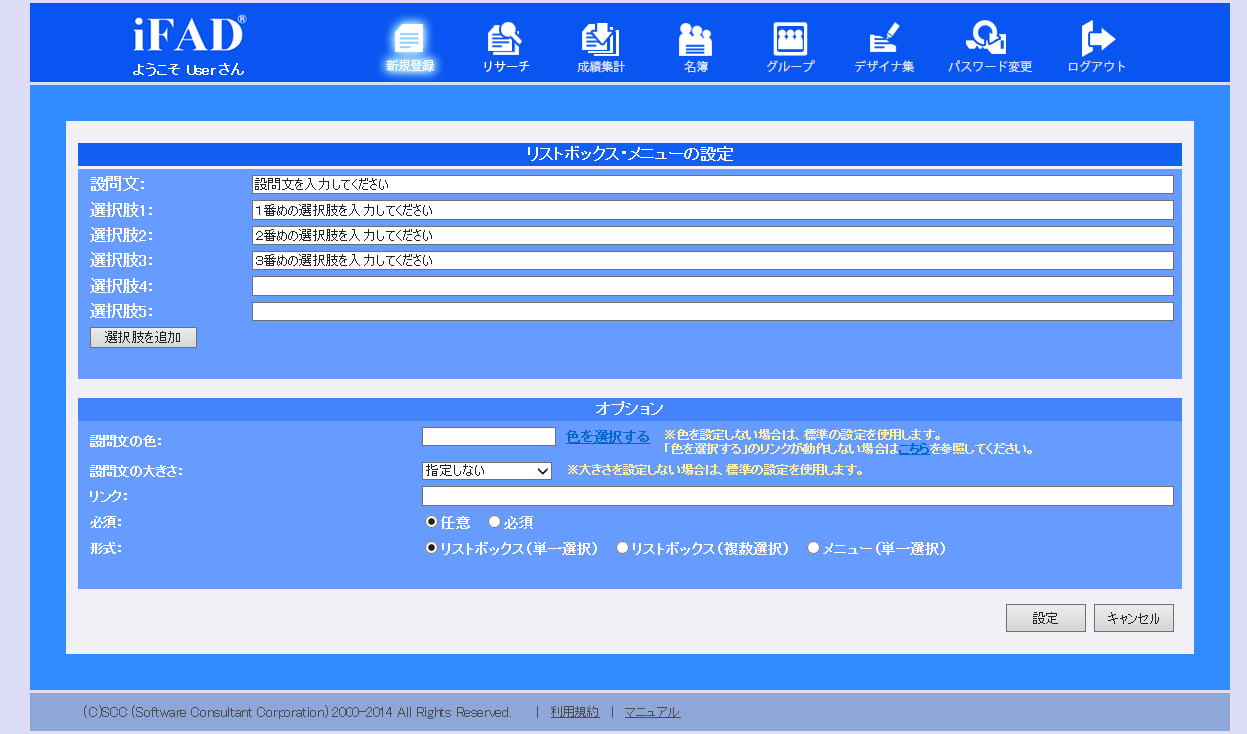The image size is (1247, 734).
Task: Click the iFAD logo
Action: click(x=189, y=34)
